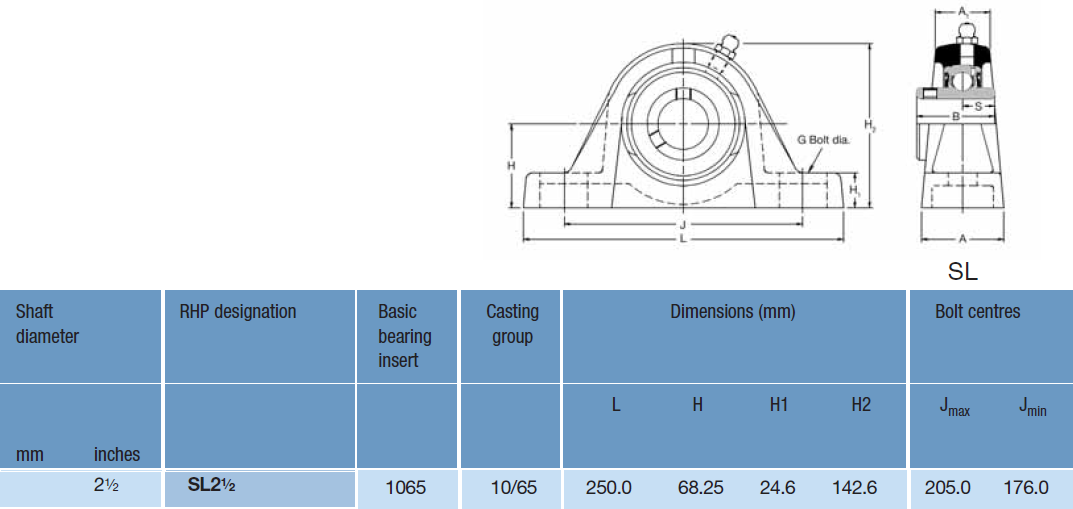Click the 'RHP designation' column header
The image size is (1073, 509).
click(x=237, y=312)
